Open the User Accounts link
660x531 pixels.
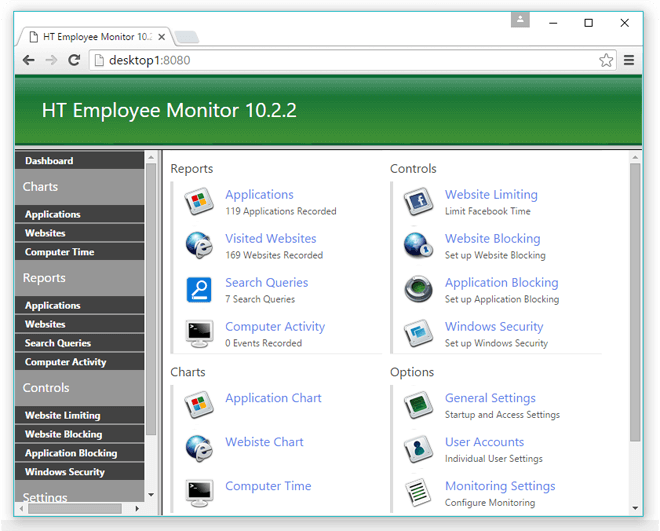484,442
